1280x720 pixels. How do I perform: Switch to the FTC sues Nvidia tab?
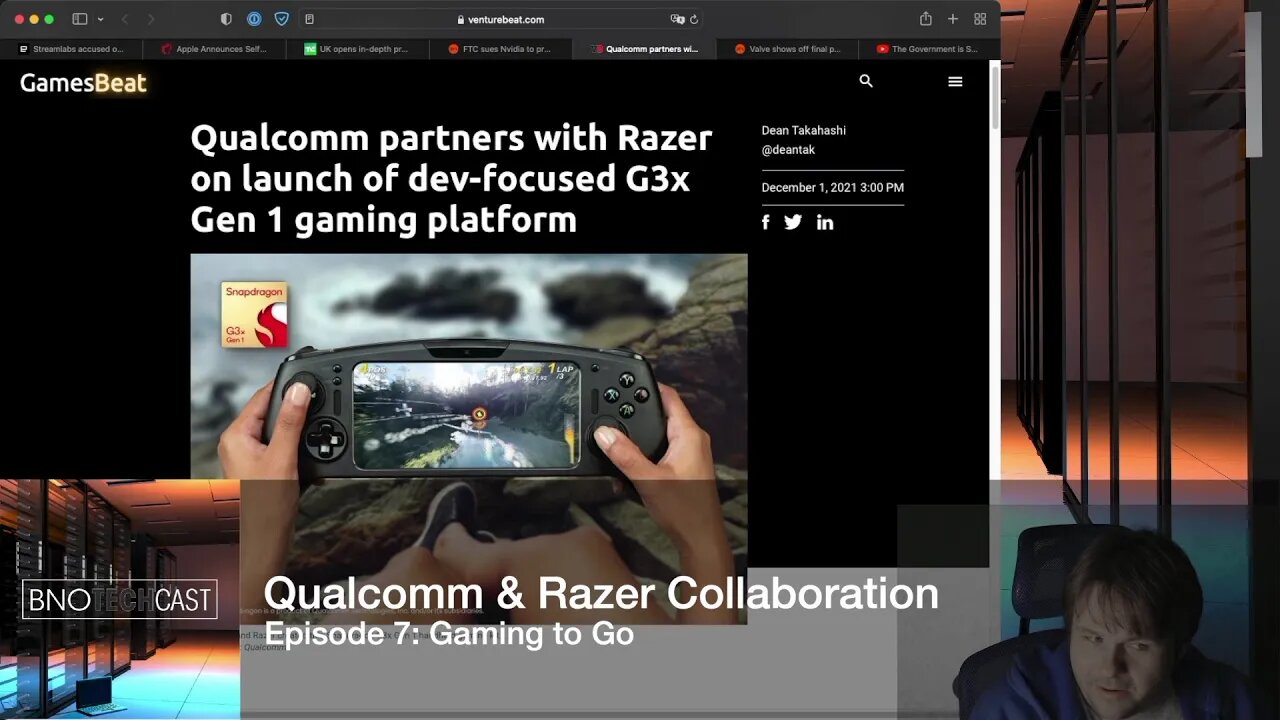pyautogui.click(x=500, y=48)
